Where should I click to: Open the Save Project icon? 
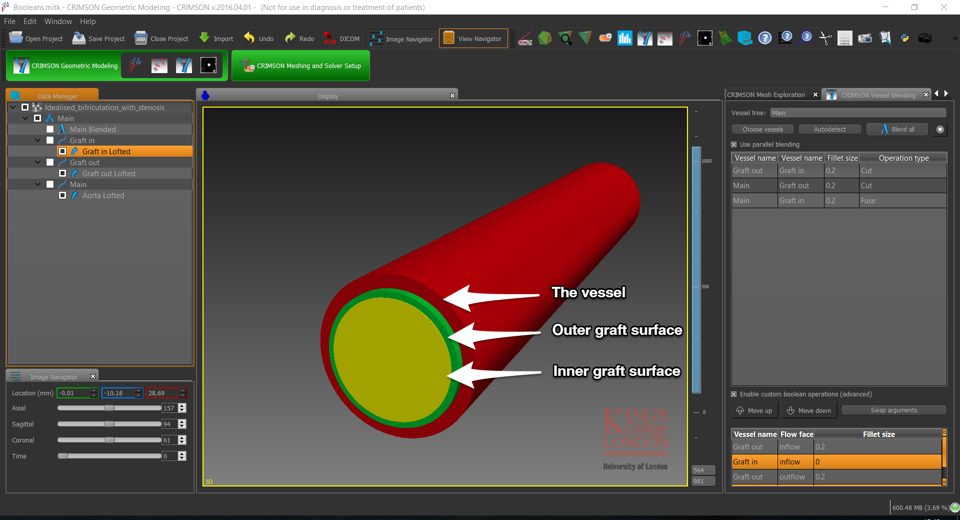(x=78, y=38)
